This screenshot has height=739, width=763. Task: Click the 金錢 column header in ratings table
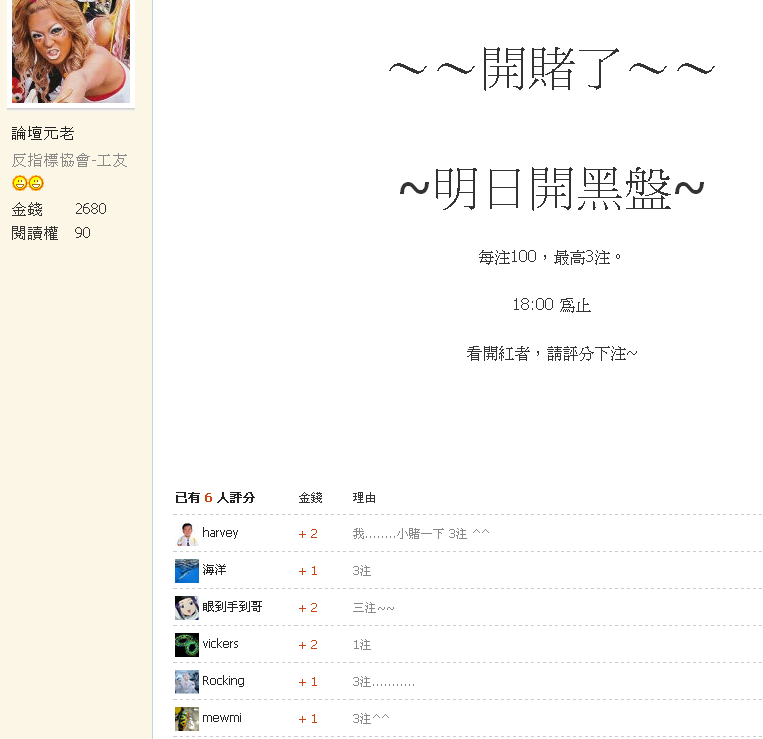point(310,498)
